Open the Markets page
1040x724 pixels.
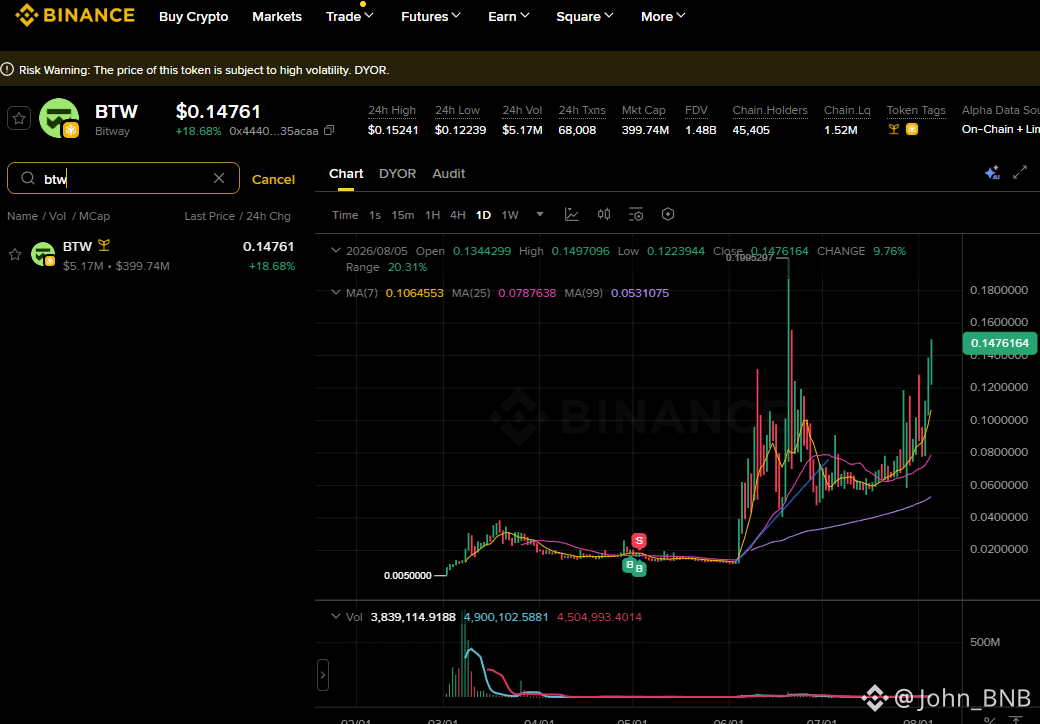[277, 17]
